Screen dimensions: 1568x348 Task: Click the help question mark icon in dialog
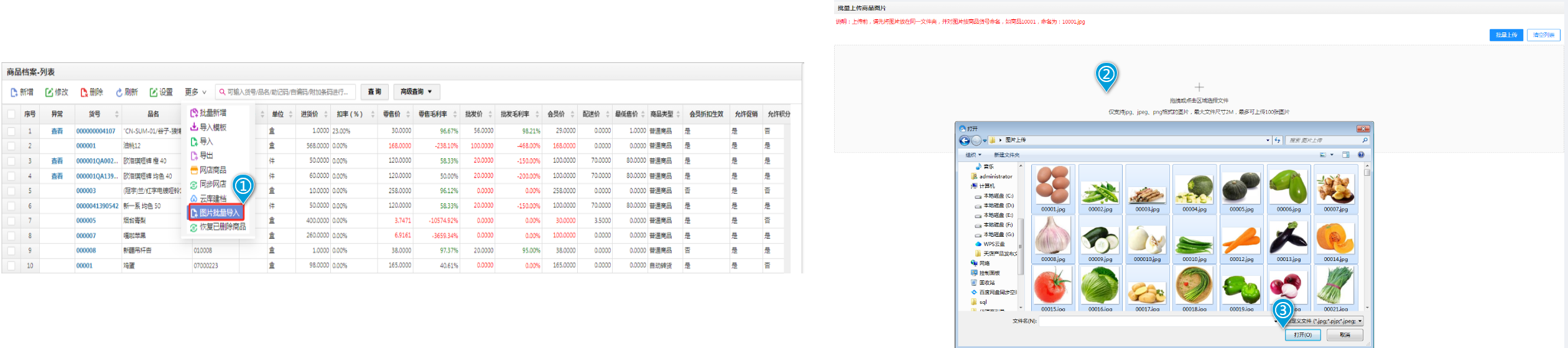[1361, 155]
